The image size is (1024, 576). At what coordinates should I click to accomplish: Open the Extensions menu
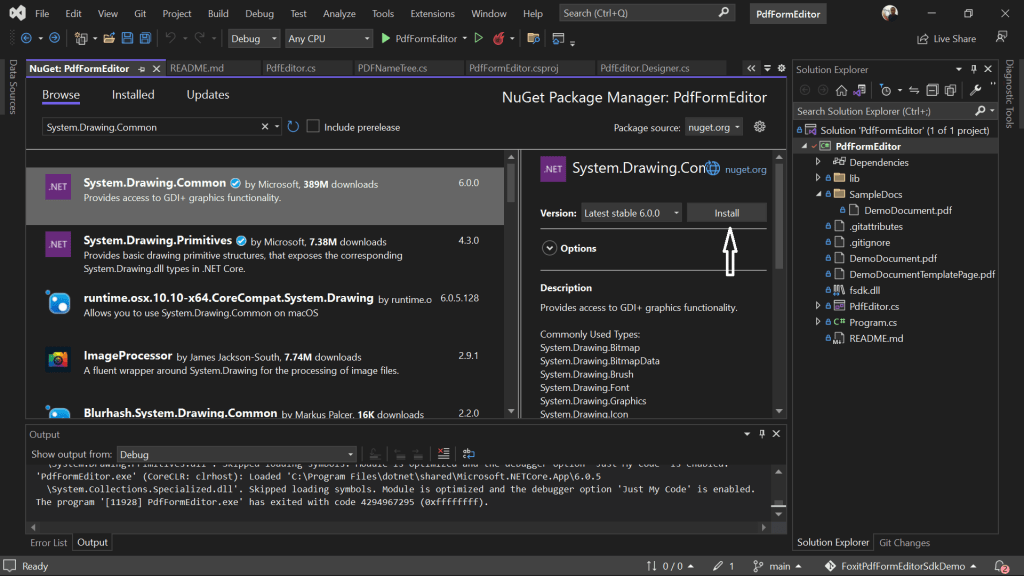pos(432,13)
